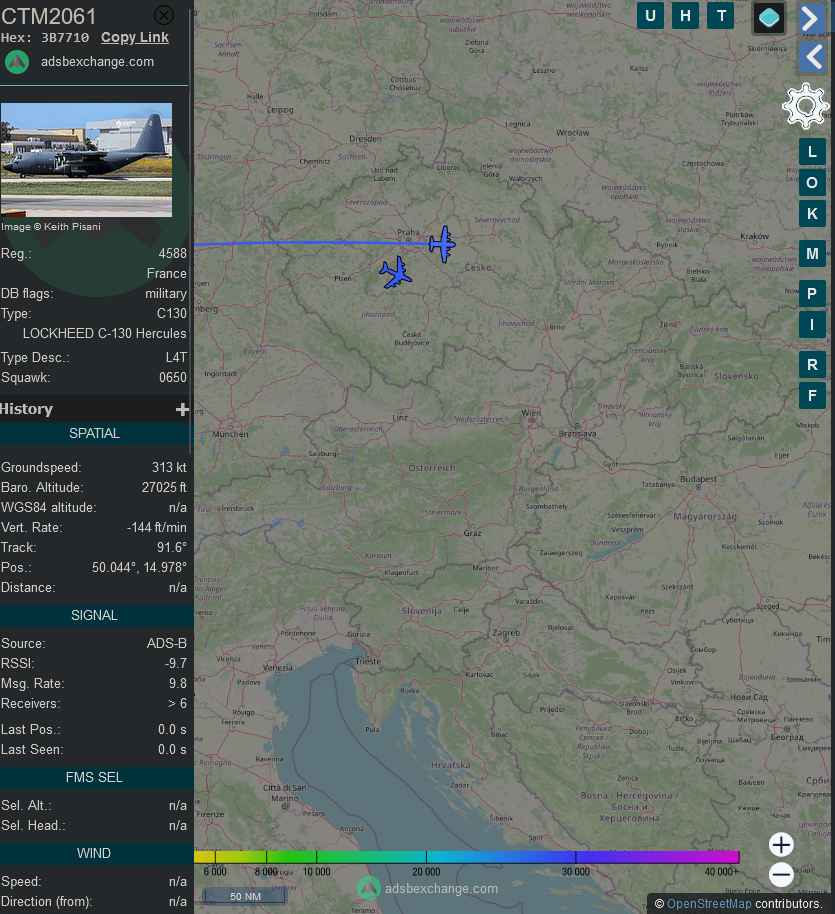Click the track value 91.6°
Viewport: 835px width, 914px height.
coord(172,548)
